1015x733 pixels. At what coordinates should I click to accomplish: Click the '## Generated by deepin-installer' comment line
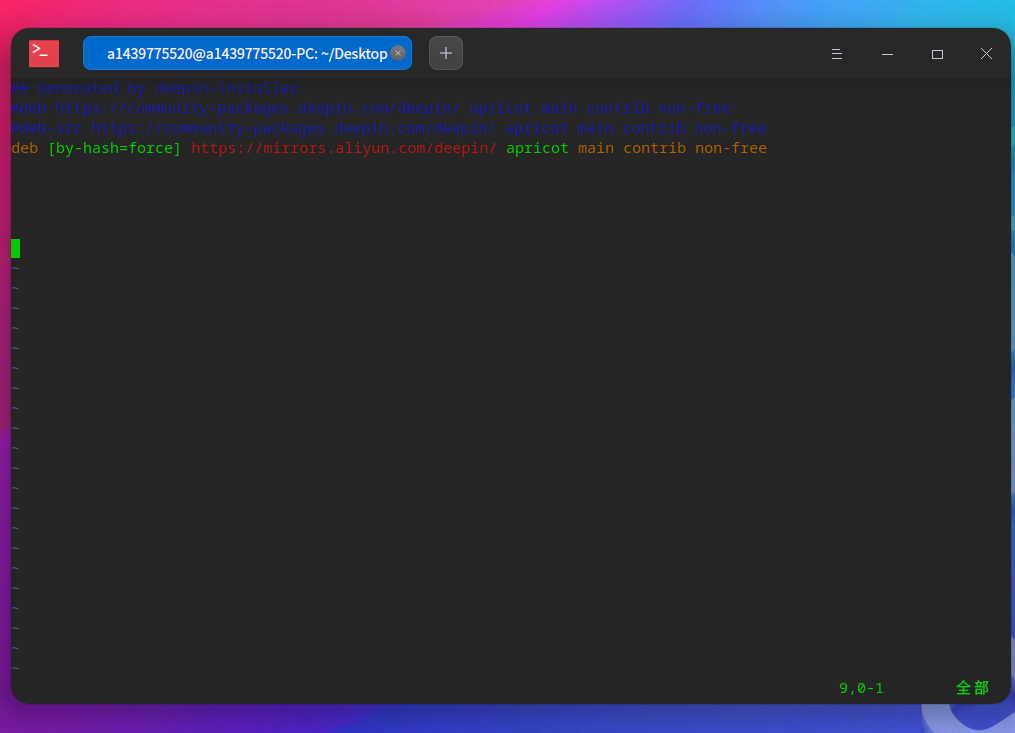tap(155, 88)
